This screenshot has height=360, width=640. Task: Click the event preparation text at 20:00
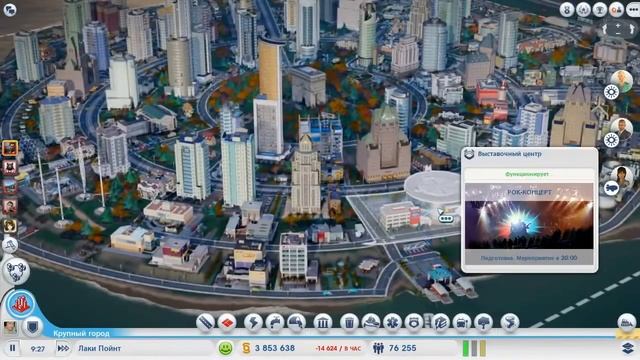(529, 258)
